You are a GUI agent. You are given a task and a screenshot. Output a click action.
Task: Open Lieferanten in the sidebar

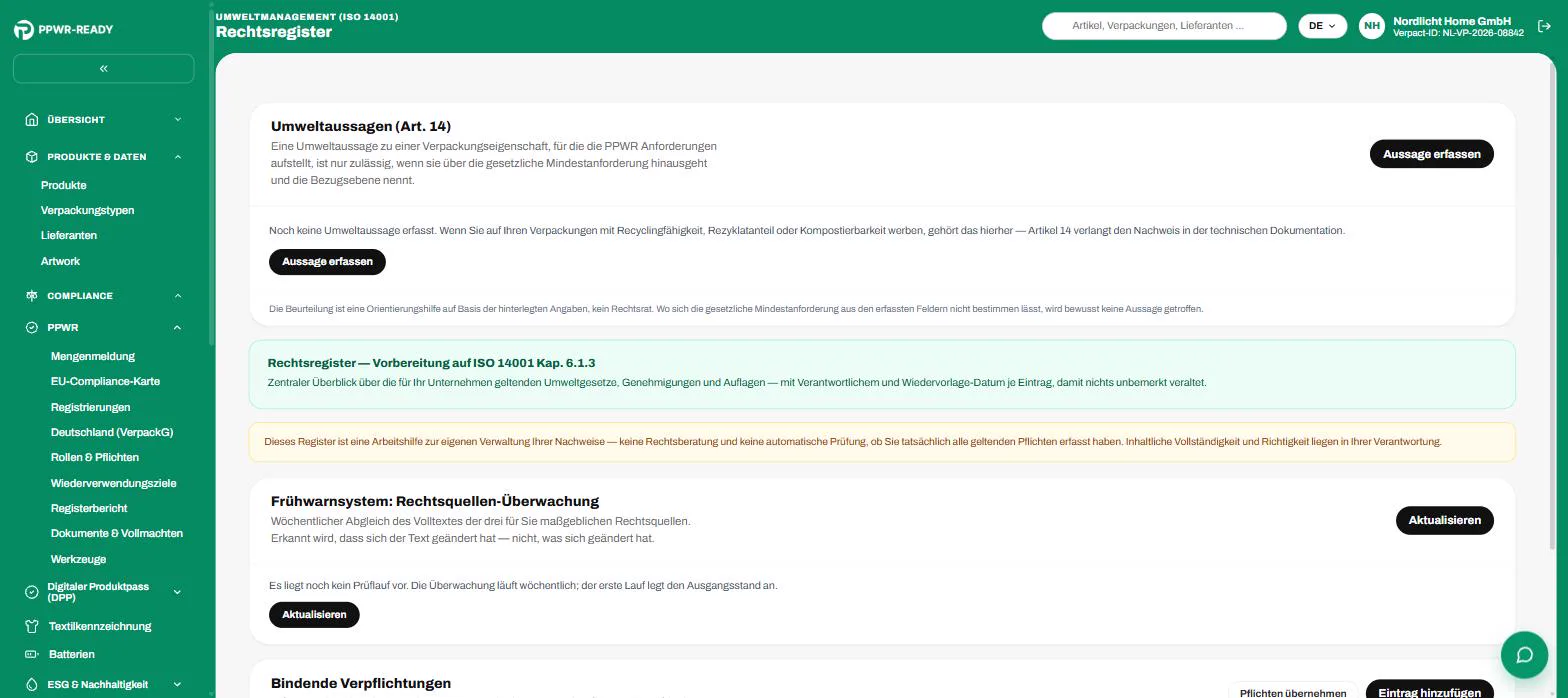69,235
